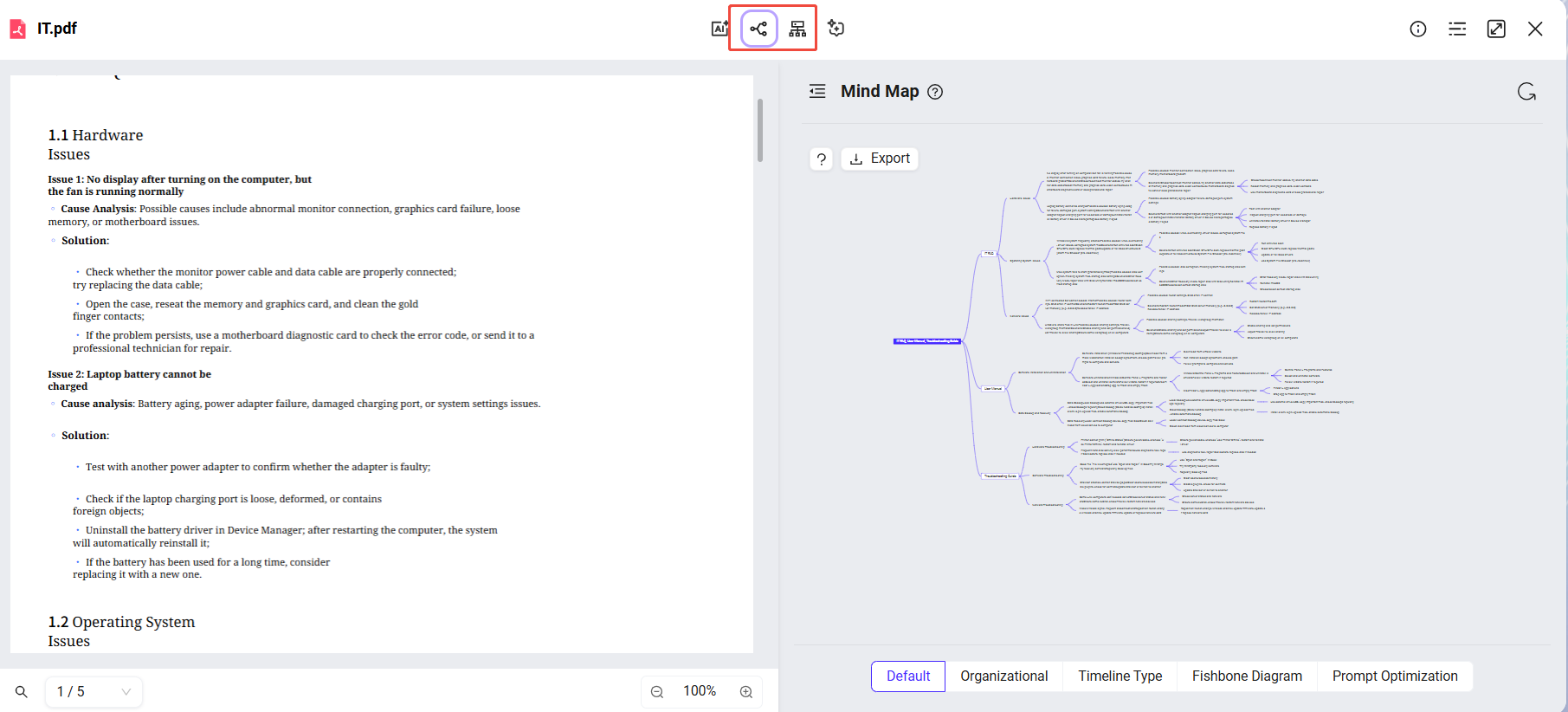
Task: Open document info icon
Action: coord(1418,29)
